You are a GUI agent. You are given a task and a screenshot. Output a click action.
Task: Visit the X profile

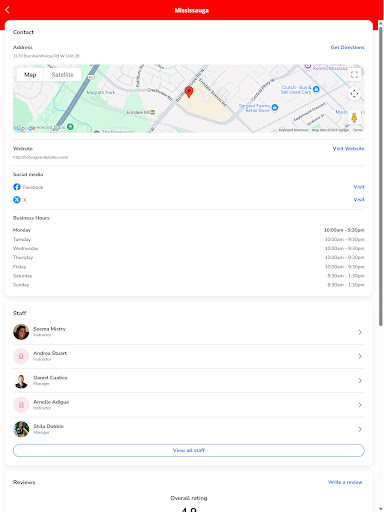click(359, 200)
